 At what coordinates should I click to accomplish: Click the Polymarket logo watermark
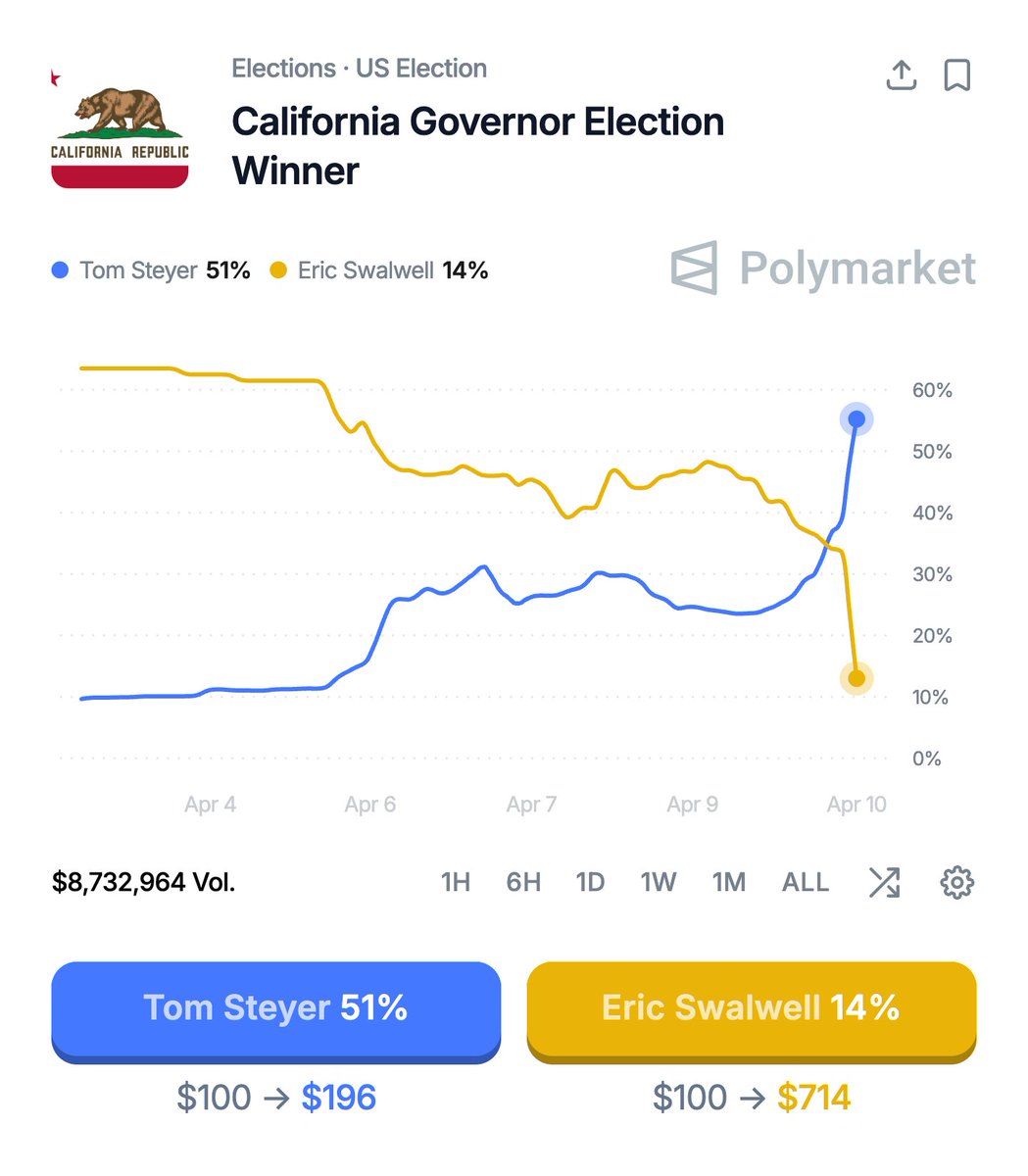coord(823,268)
